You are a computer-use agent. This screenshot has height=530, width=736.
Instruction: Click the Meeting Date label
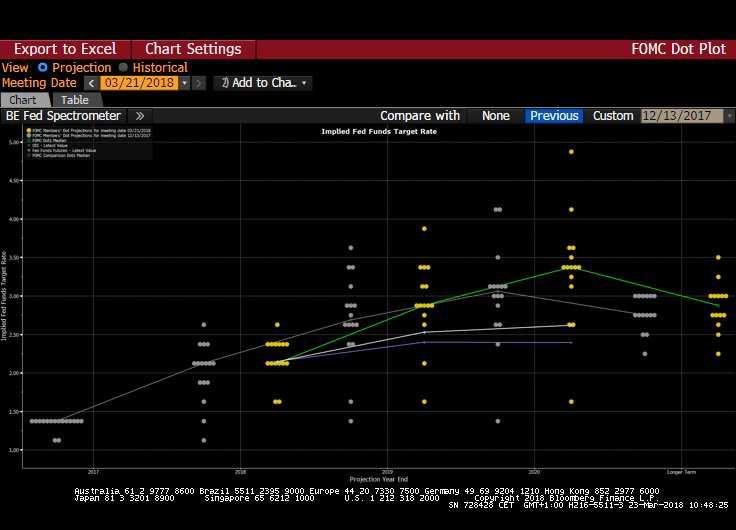coord(39,83)
